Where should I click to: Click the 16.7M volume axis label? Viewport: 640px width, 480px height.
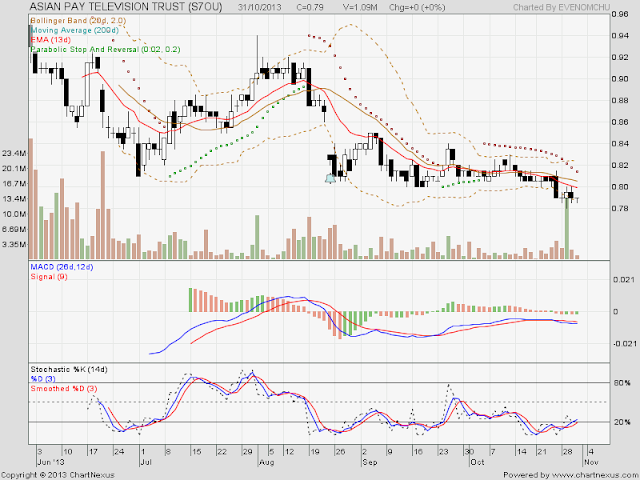pyautogui.click(x=14, y=184)
